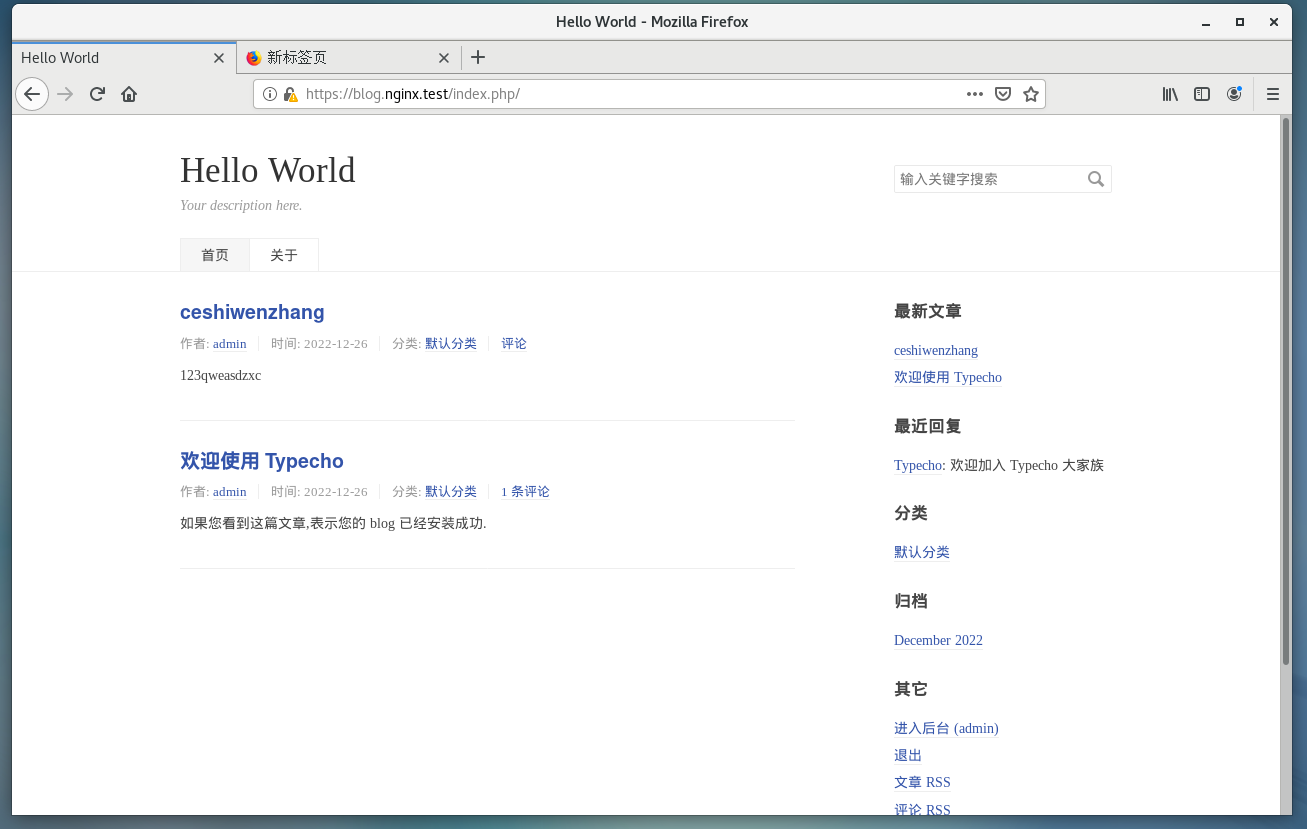
Task: Open the ceshiwenzhang post title
Action: [x=252, y=312]
